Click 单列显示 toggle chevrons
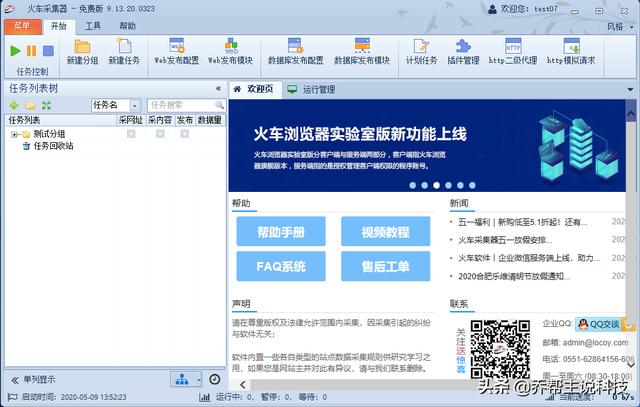This screenshot has height=407, width=640. [x=15, y=380]
